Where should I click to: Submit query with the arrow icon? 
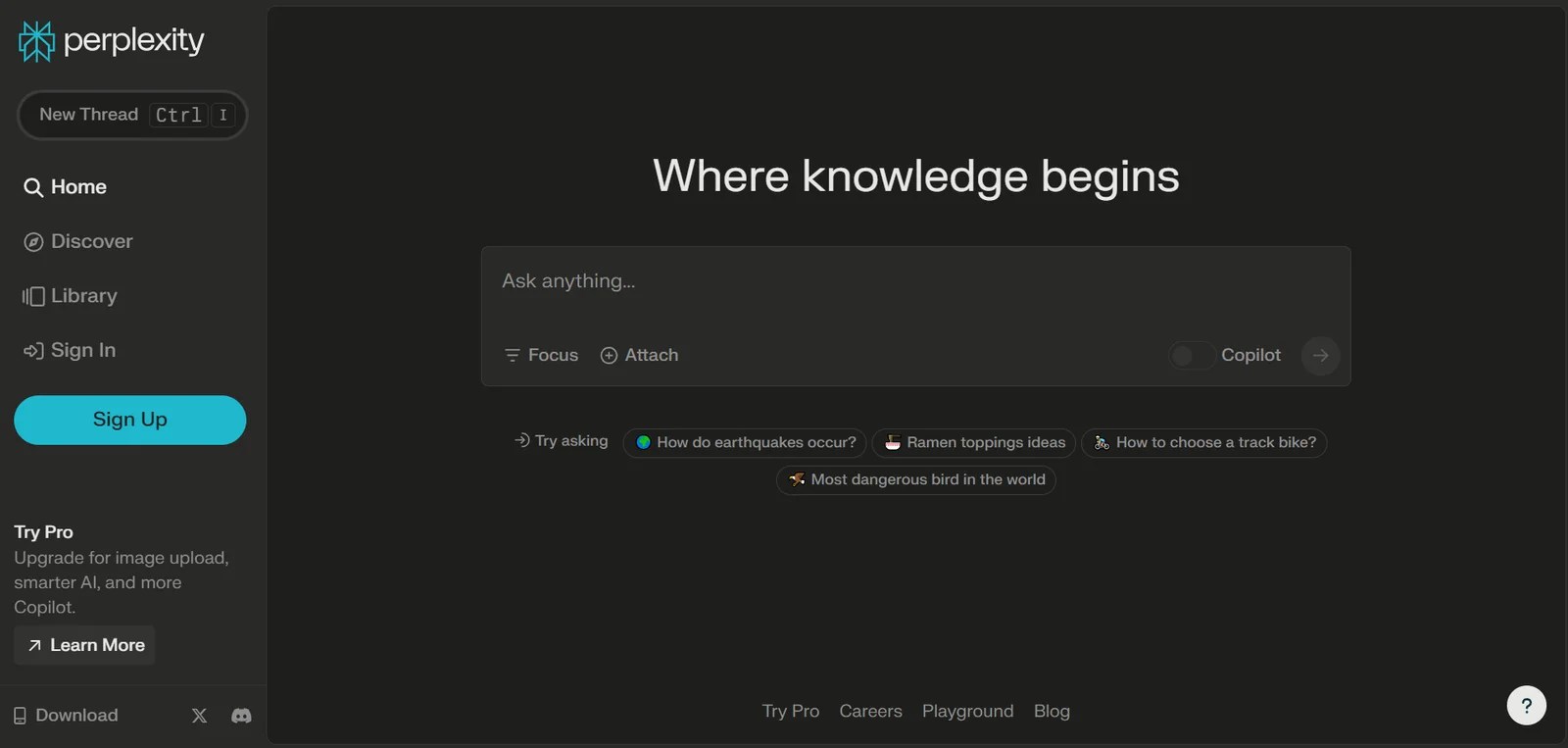[1320, 355]
